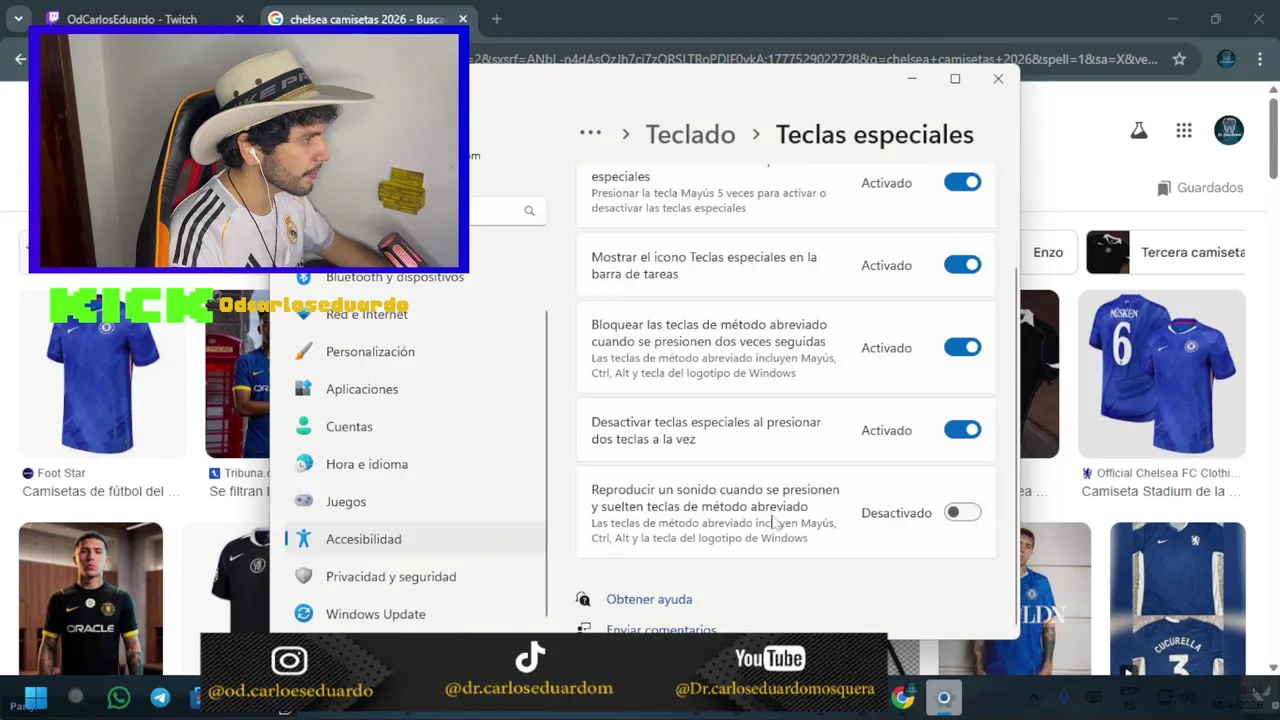1280x720 pixels.
Task: Open the Cucurella 3 jersey image
Action: 1177,600
